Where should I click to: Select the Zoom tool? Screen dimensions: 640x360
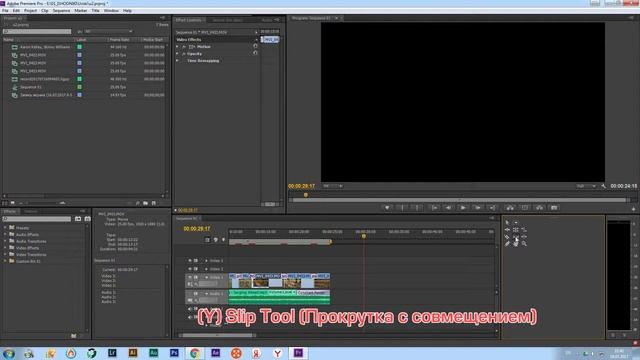point(524,244)
